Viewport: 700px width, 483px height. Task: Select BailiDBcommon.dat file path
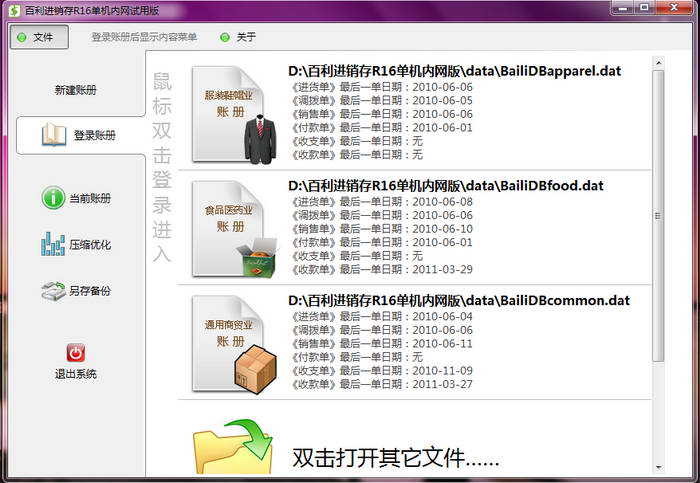pos(459,300)
